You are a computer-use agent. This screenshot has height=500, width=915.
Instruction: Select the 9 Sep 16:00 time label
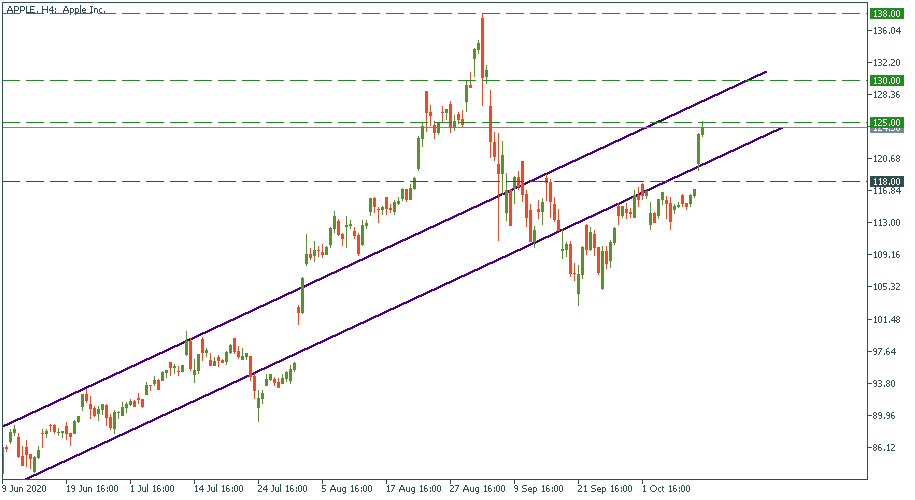point(541,490)
